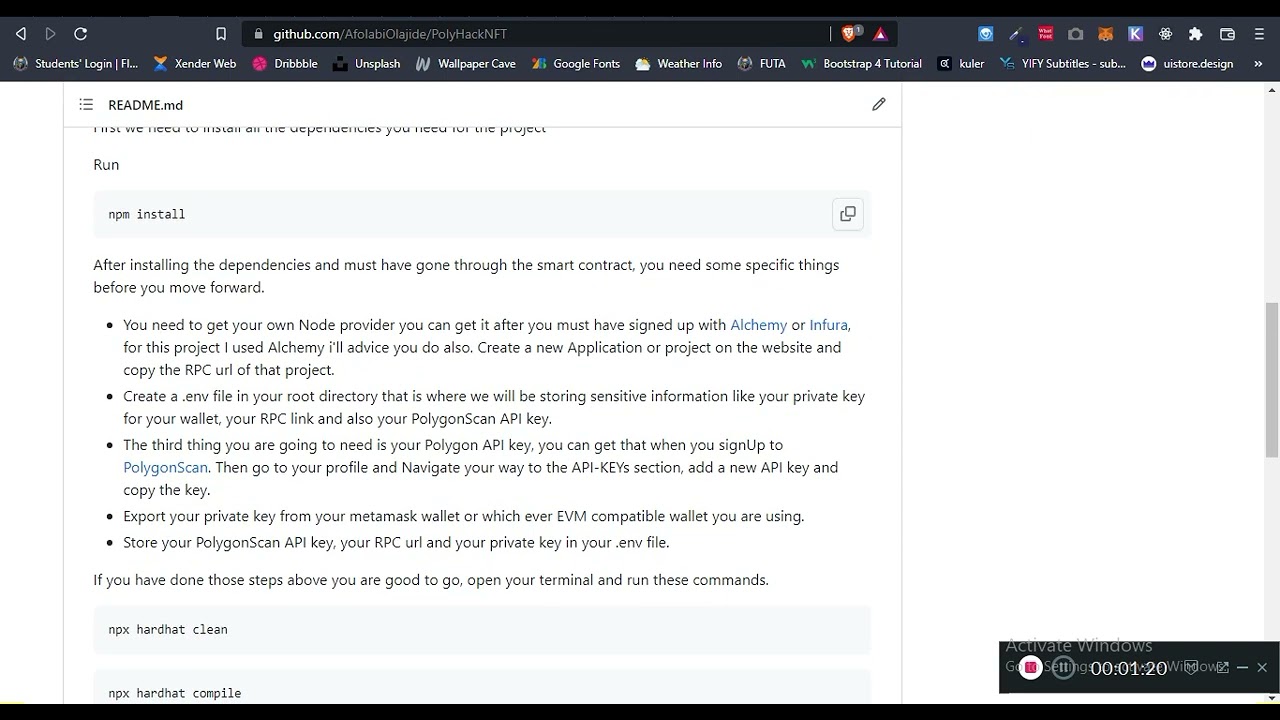Open the Students' Login bookmark
This screenshot has height=720, width=1280.
click(76, 63)
